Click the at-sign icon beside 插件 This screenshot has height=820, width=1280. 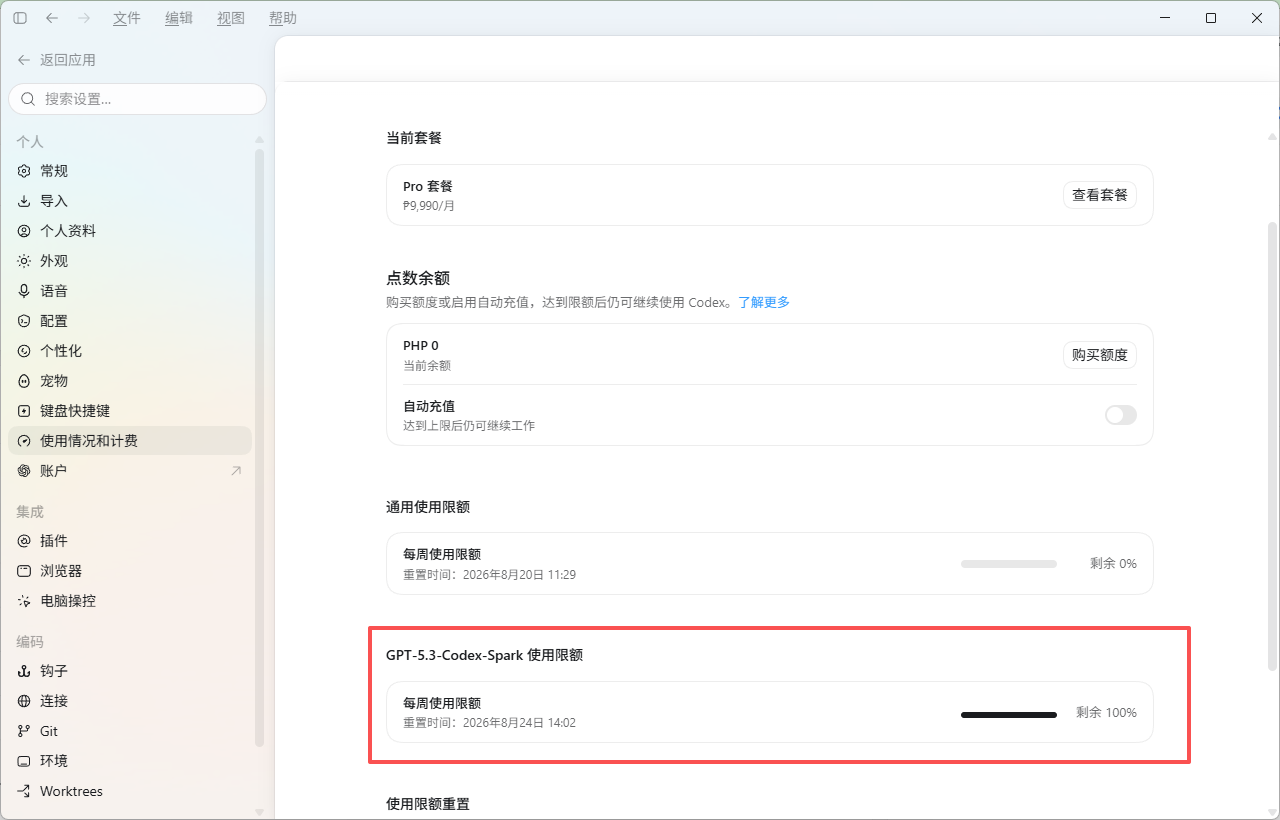point(24,541)
